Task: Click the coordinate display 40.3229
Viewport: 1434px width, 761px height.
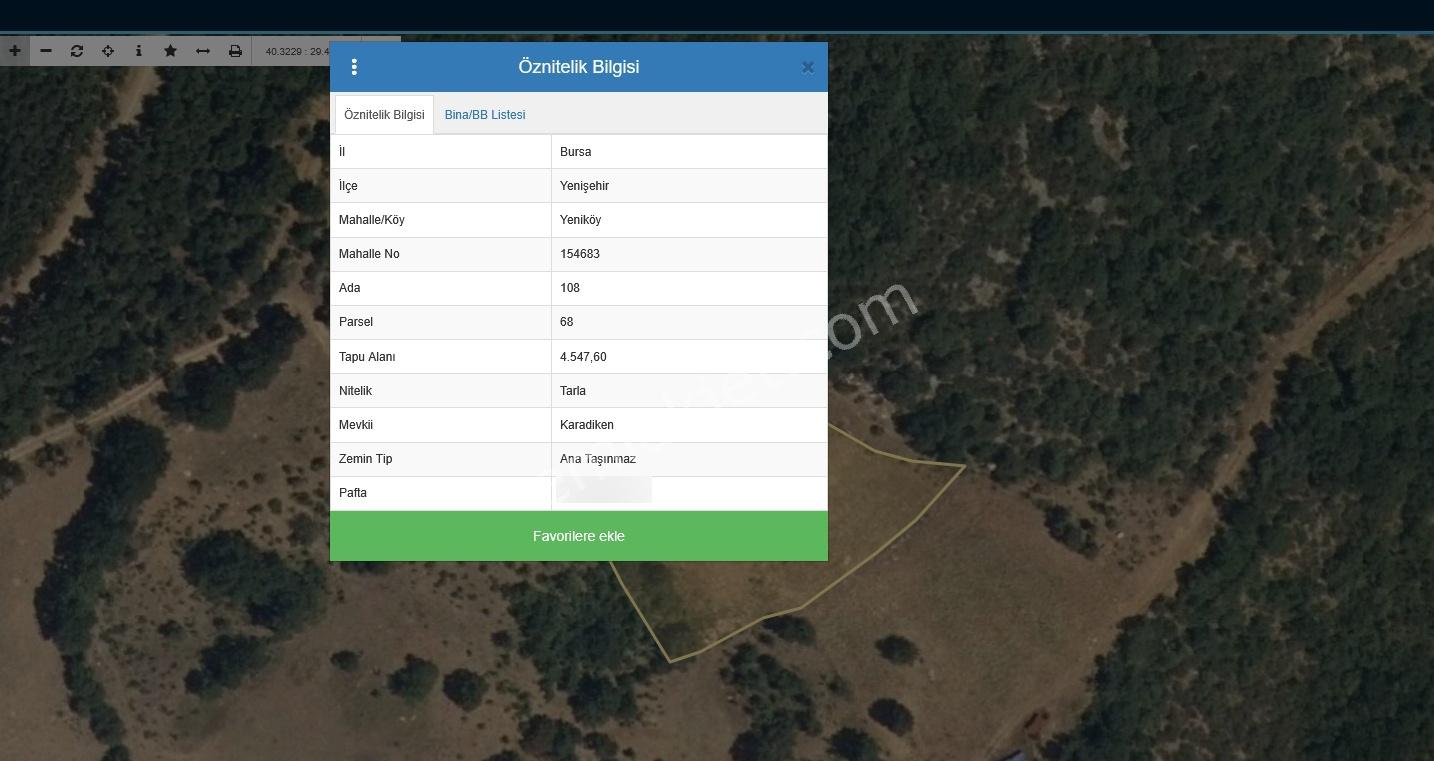Action: [297, 51]
